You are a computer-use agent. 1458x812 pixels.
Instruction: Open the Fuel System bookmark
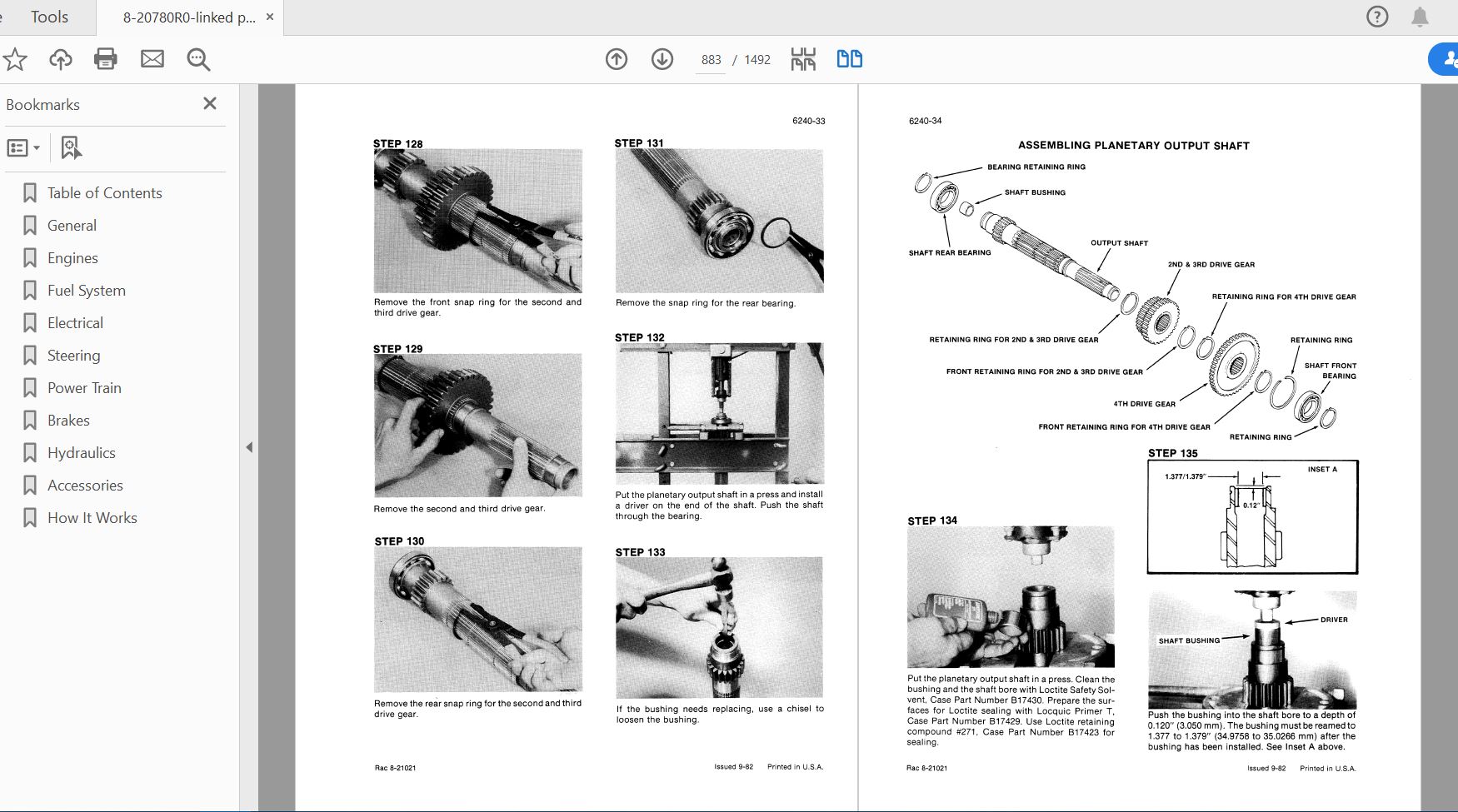[x=87, y=291]
